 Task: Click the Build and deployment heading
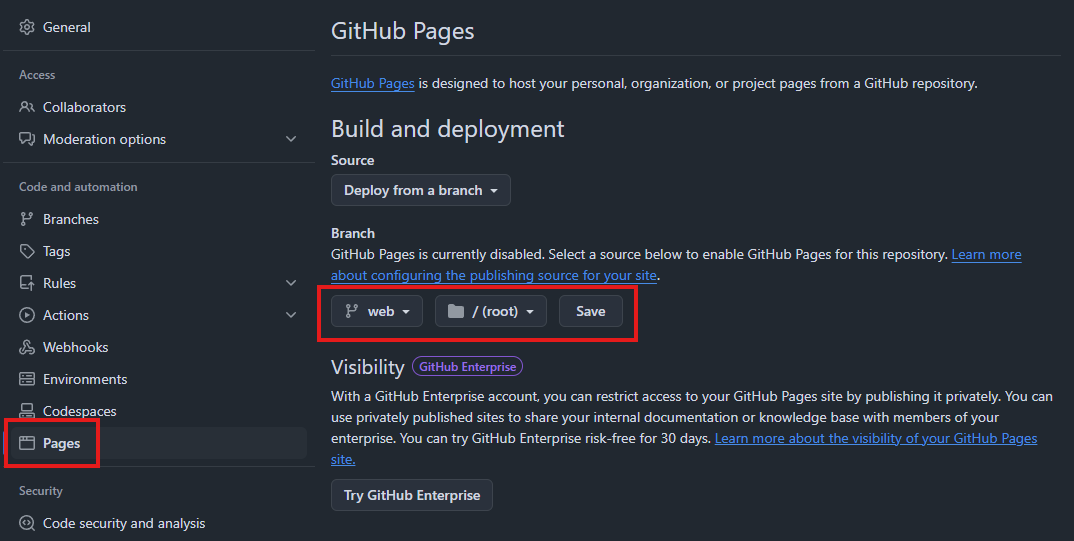pyautogui.click(x=448, y=129)
